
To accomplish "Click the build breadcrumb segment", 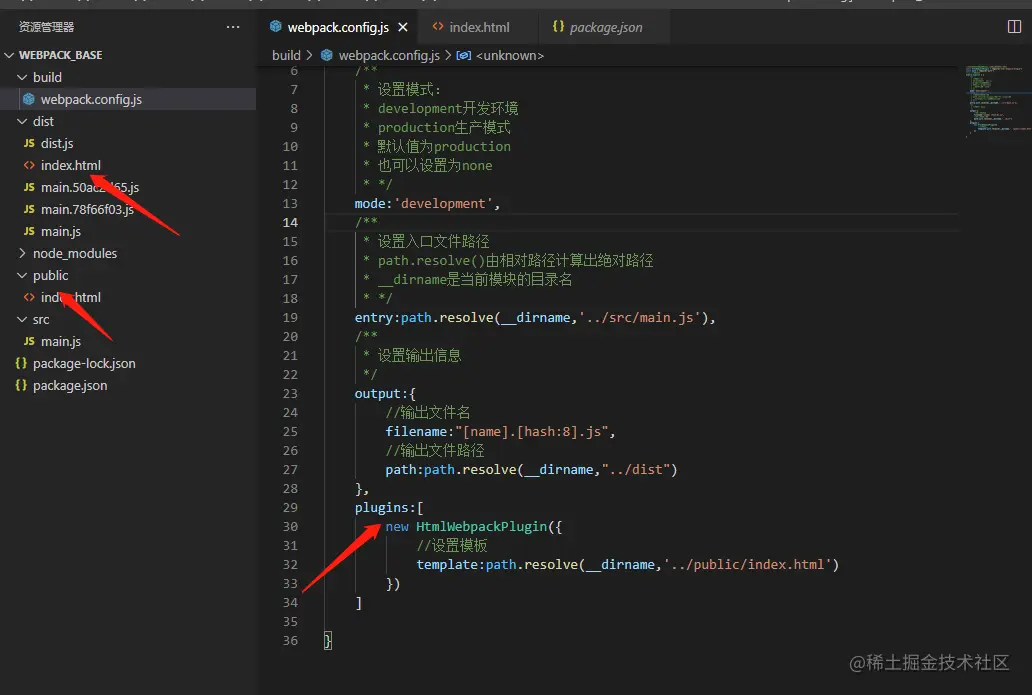I will (x=286, y=55).
